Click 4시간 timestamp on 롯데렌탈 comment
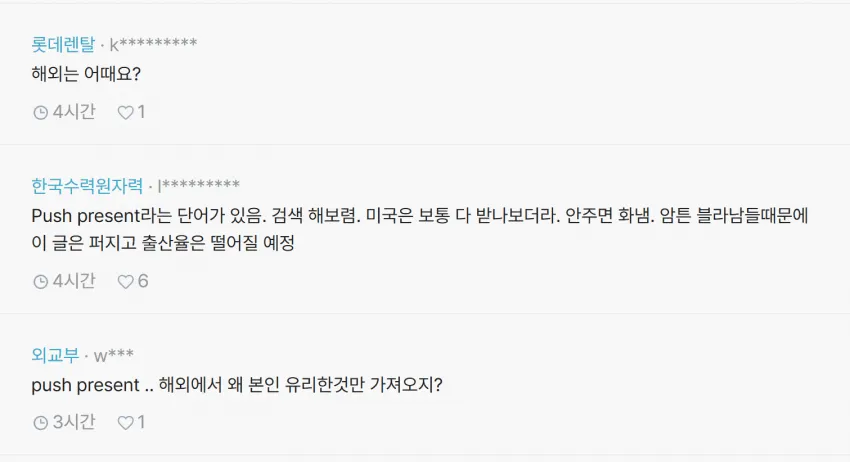Viewport: 850px width, 462px height. pyautogui.click(x=74, y=112)
